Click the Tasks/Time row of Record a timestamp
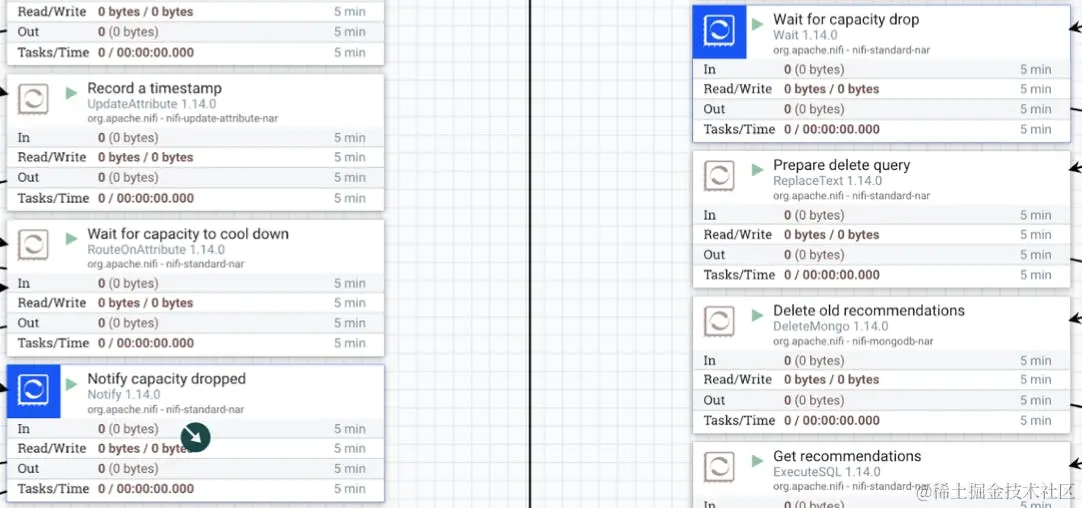1082x508 pixels. pos(195,198)
